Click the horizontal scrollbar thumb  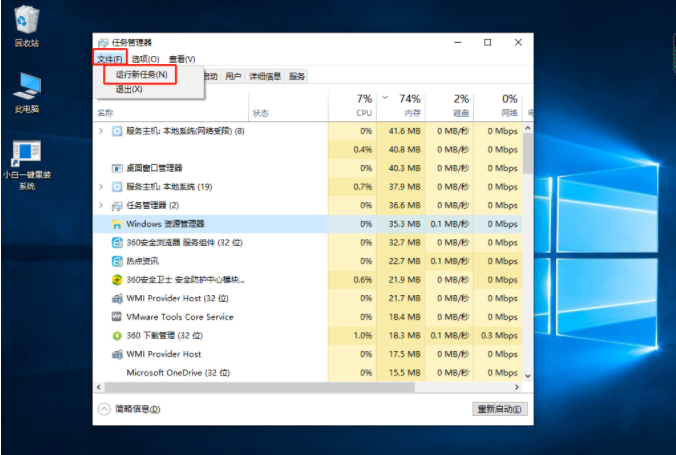(x=260, y=387)
